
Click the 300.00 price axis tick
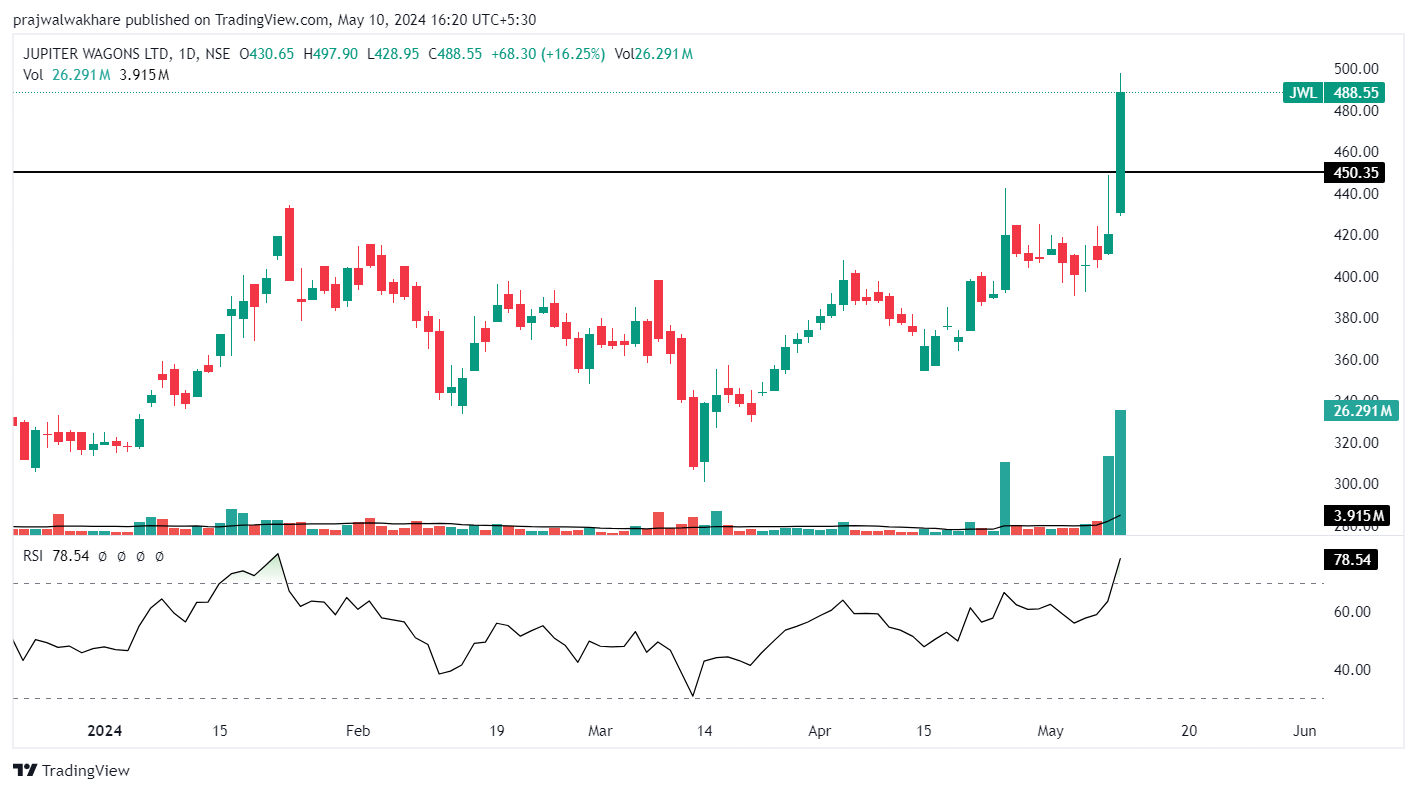pos(1356,484)
